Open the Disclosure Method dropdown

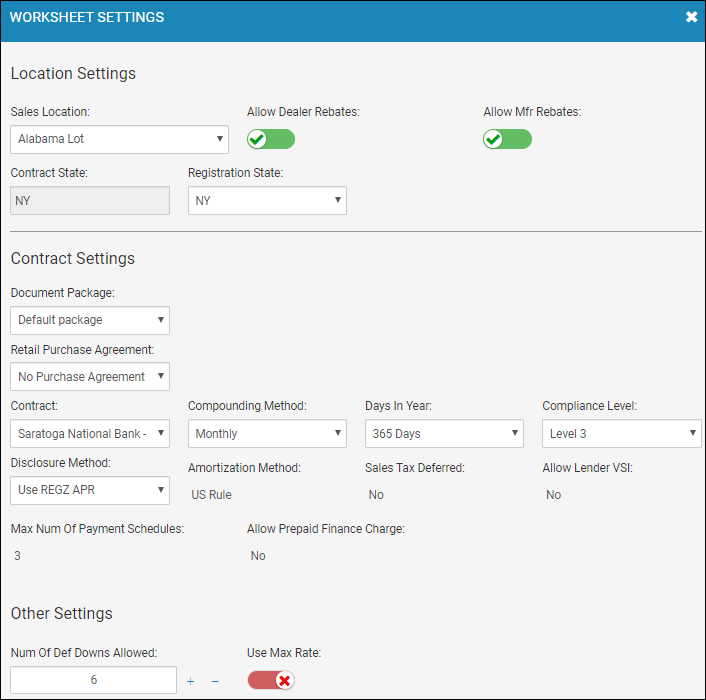pos(90,490)
